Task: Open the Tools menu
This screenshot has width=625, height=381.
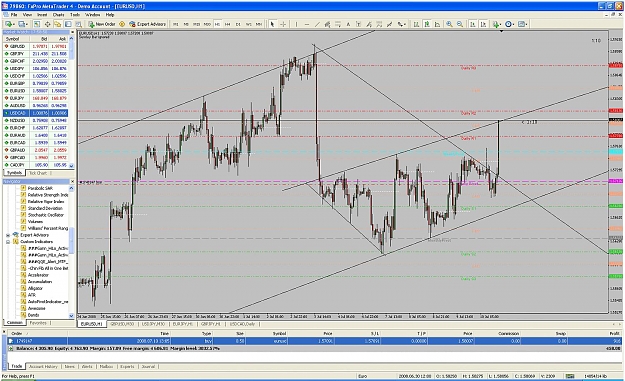Action: tap(75, 14)
